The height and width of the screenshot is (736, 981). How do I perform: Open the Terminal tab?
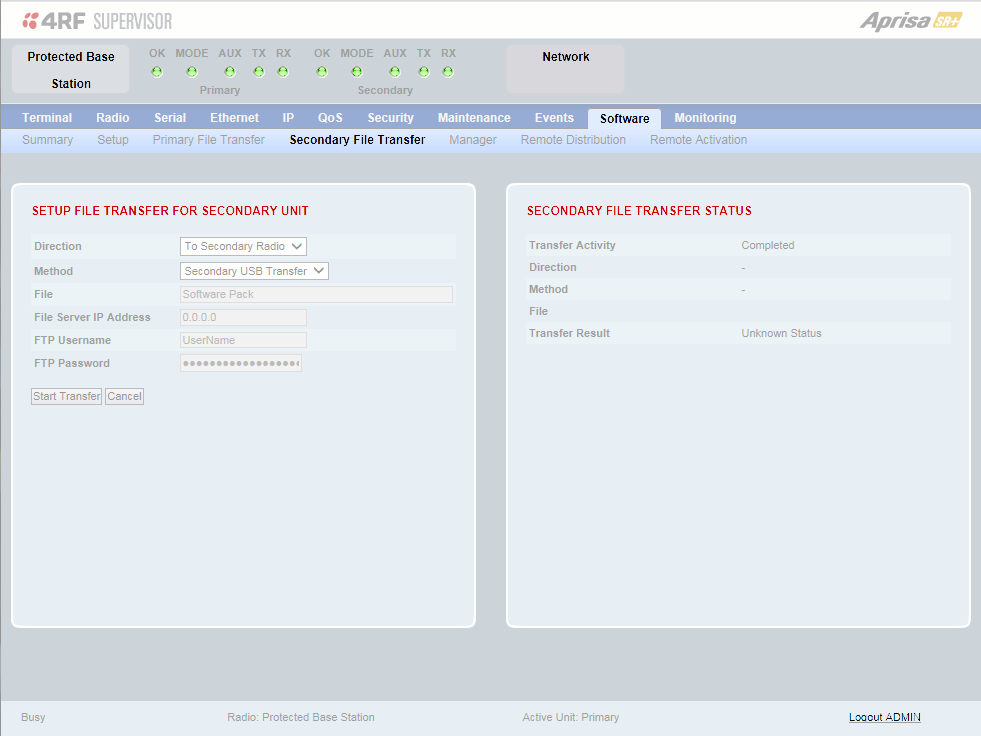tap(47, 118)
